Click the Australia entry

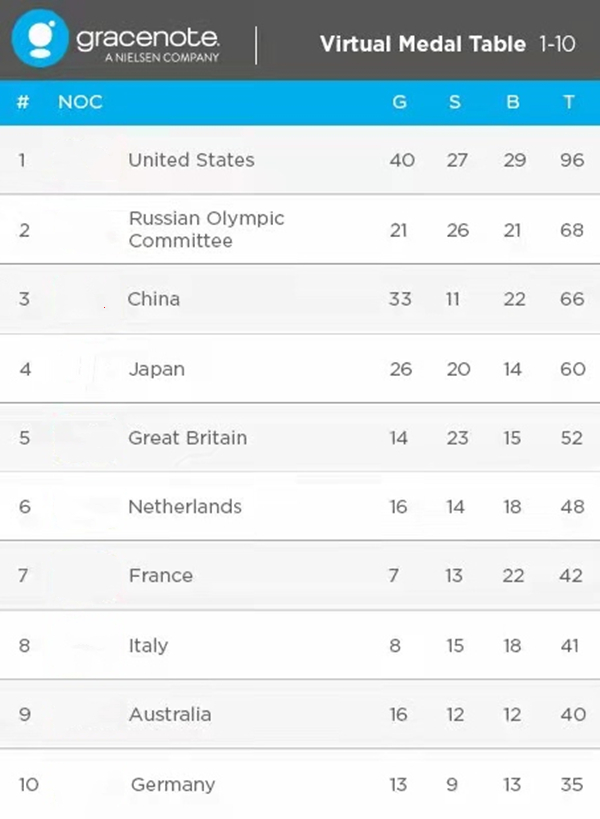tap(170, 715)
